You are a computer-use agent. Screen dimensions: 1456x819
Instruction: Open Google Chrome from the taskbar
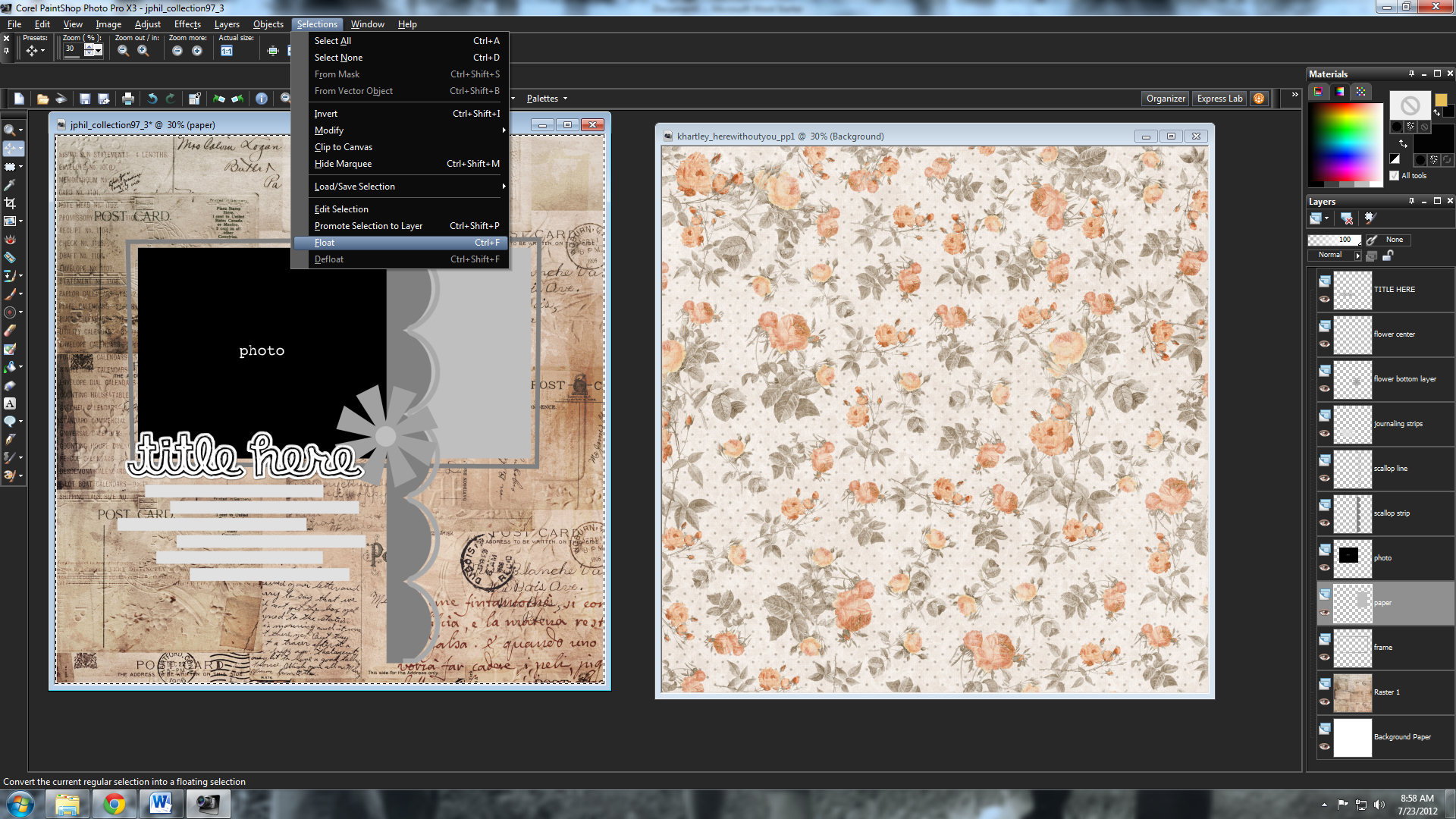pyautogui.click(x=115, y=803)
